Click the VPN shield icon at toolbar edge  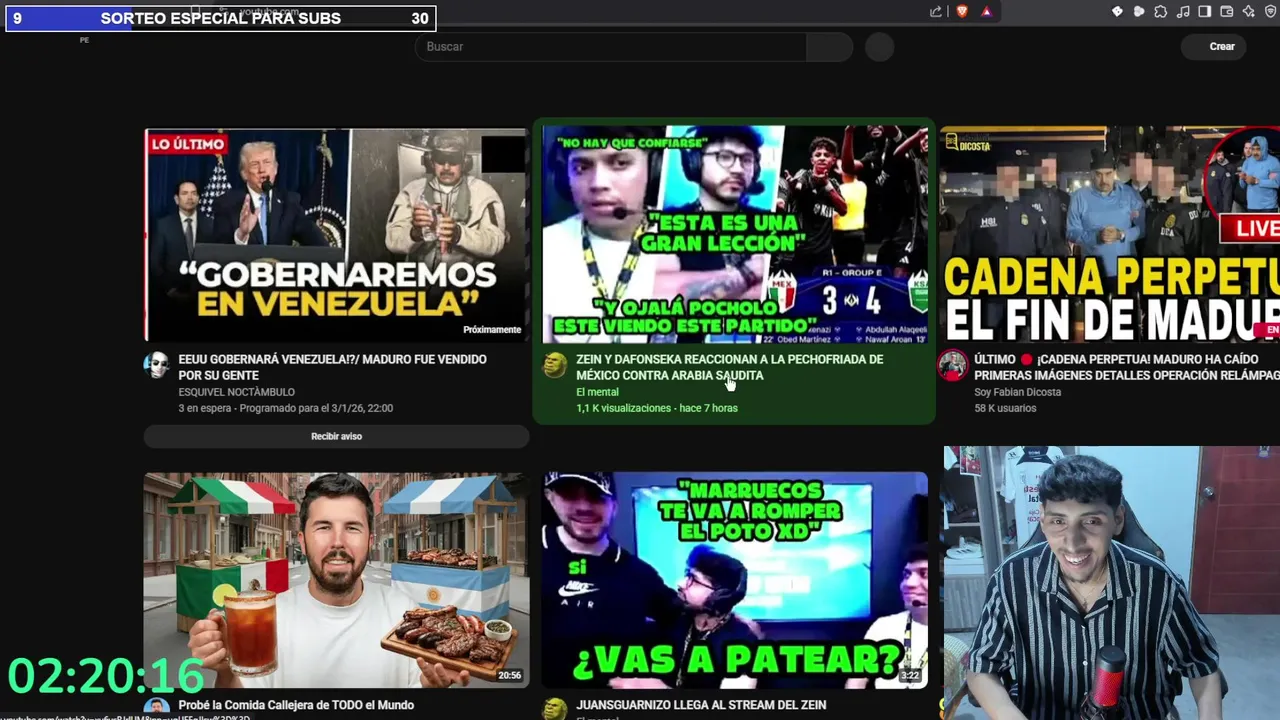1270,12
